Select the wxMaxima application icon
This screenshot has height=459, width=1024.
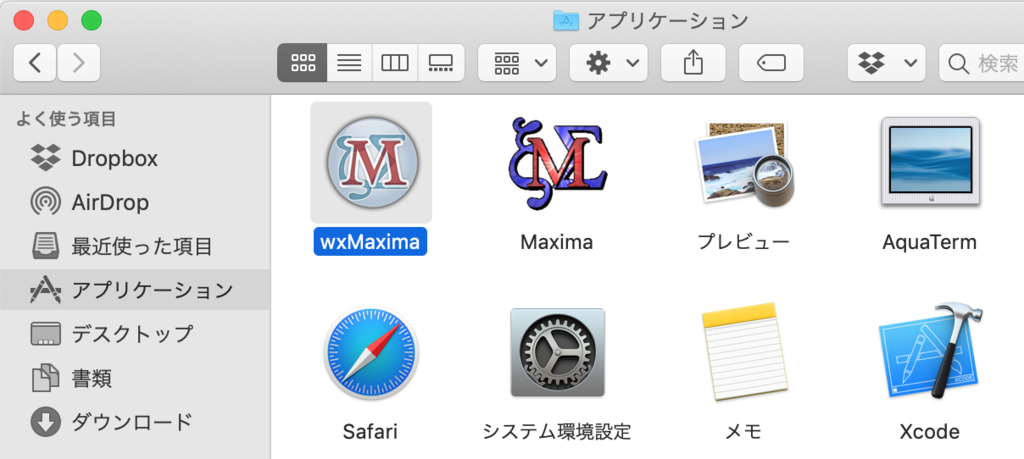tap(372, 162)
